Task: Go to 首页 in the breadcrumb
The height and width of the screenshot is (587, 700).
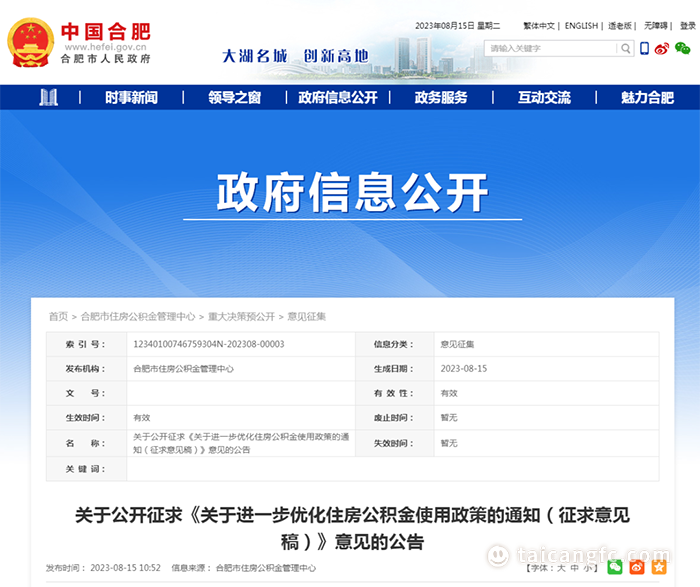Action: pyautogui.click(x=58, y=316)
